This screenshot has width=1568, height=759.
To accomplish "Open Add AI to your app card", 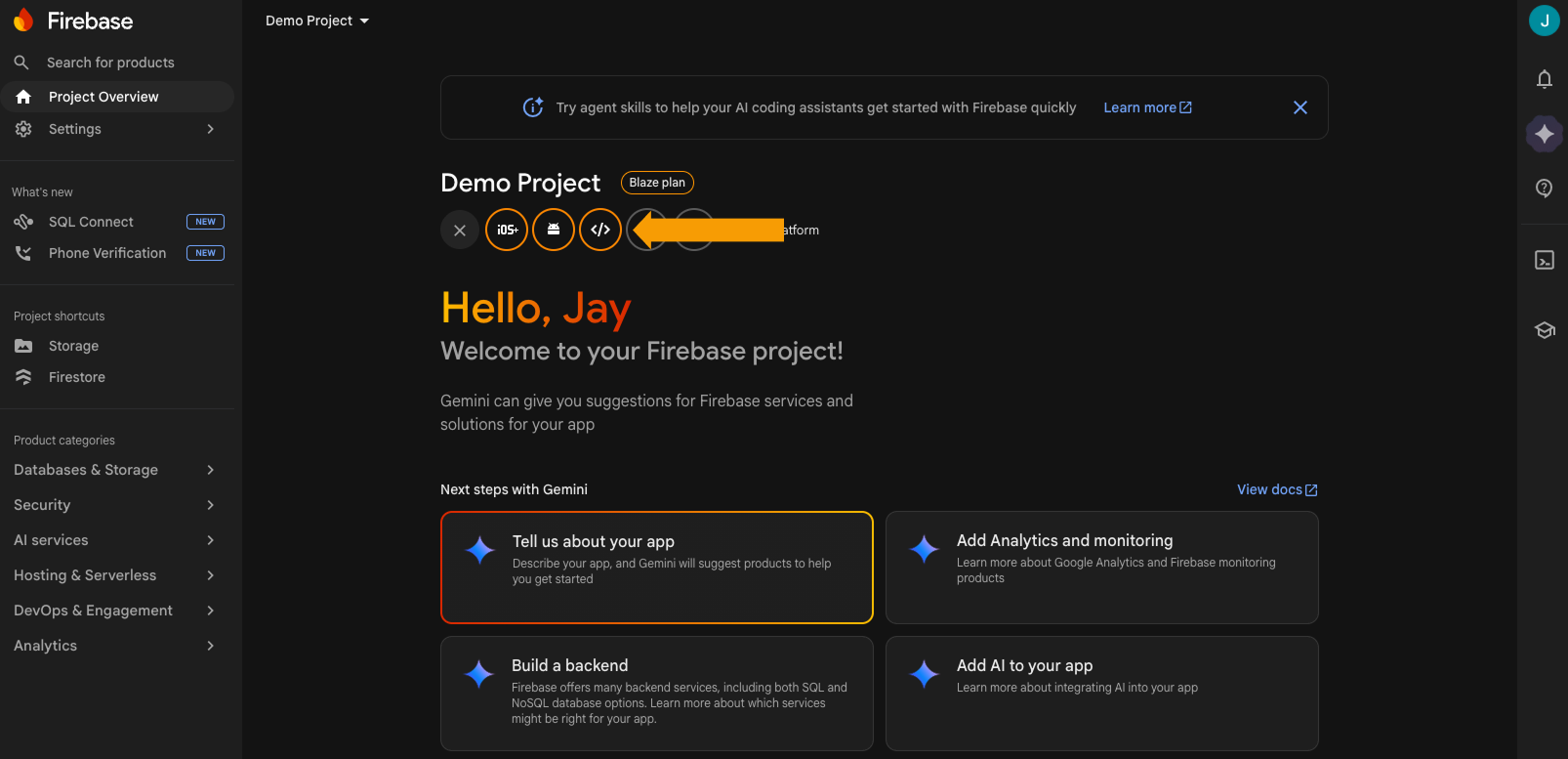I will [1102, 694].
